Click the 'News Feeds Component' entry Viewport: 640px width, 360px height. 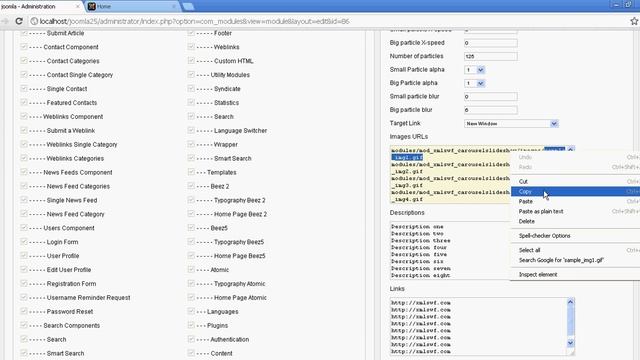[x=78, y=172]
